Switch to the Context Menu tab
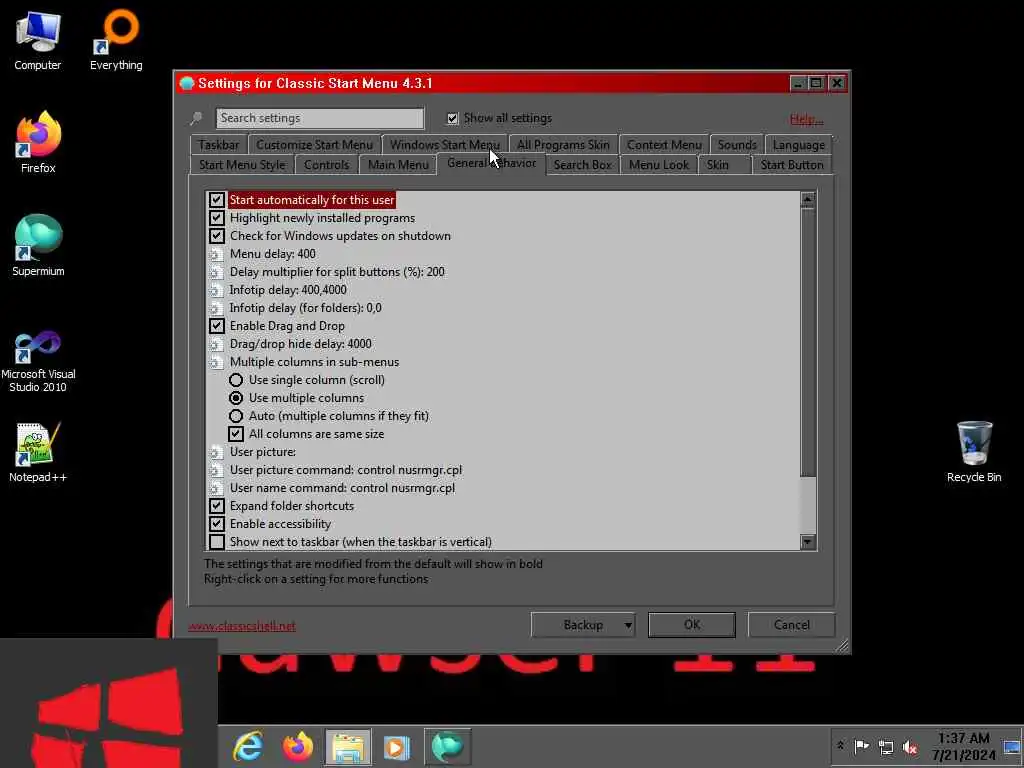 pos(664,145)
